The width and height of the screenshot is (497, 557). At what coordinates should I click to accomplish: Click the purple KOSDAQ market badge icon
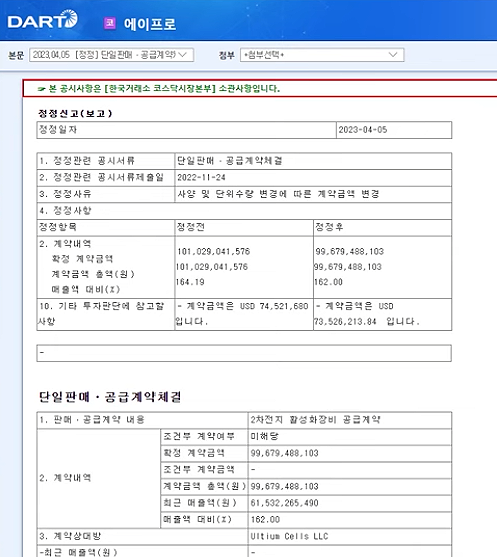coord(110,23)
